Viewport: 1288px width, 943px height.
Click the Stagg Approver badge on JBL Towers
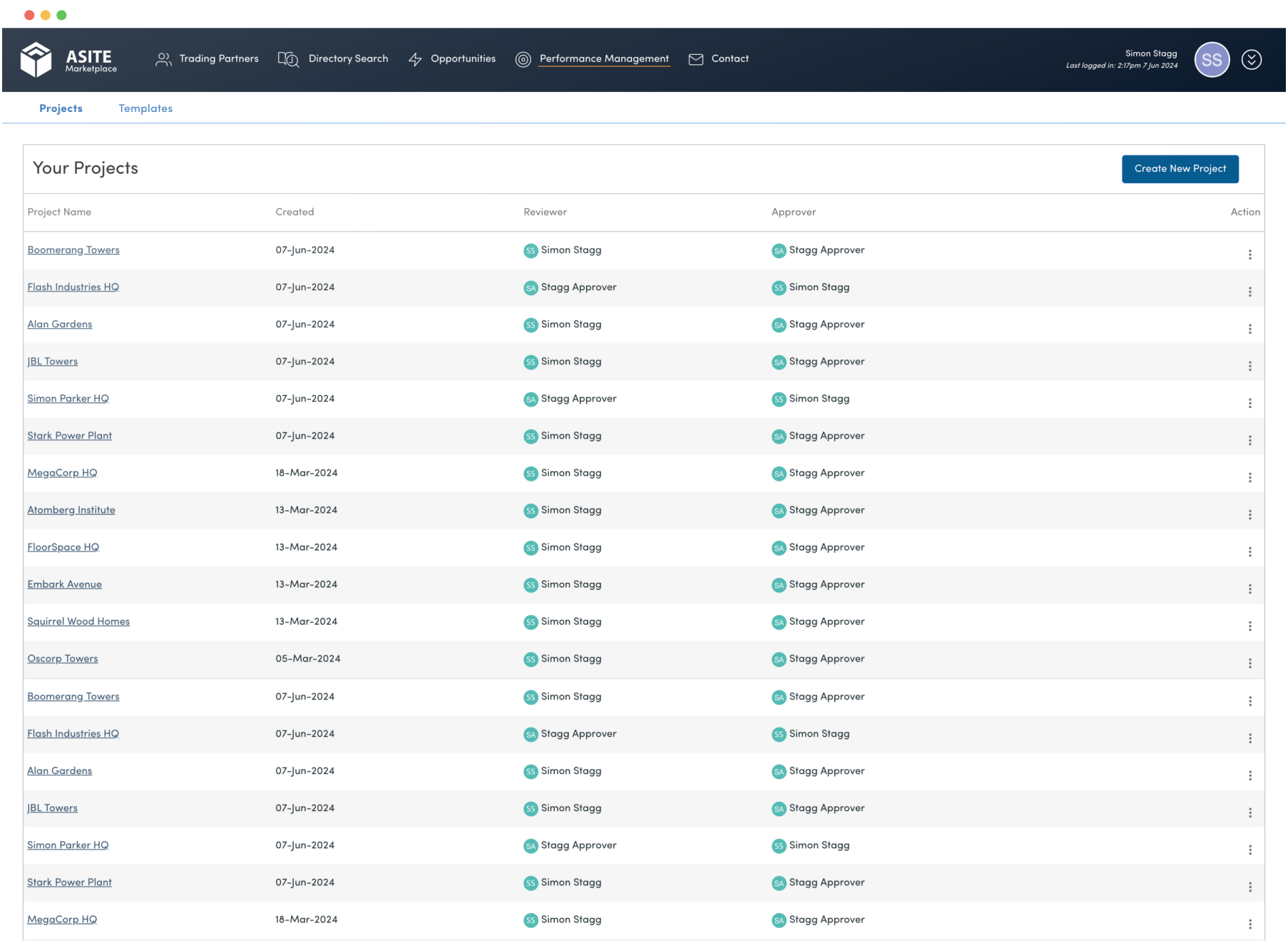coord(818,362)
